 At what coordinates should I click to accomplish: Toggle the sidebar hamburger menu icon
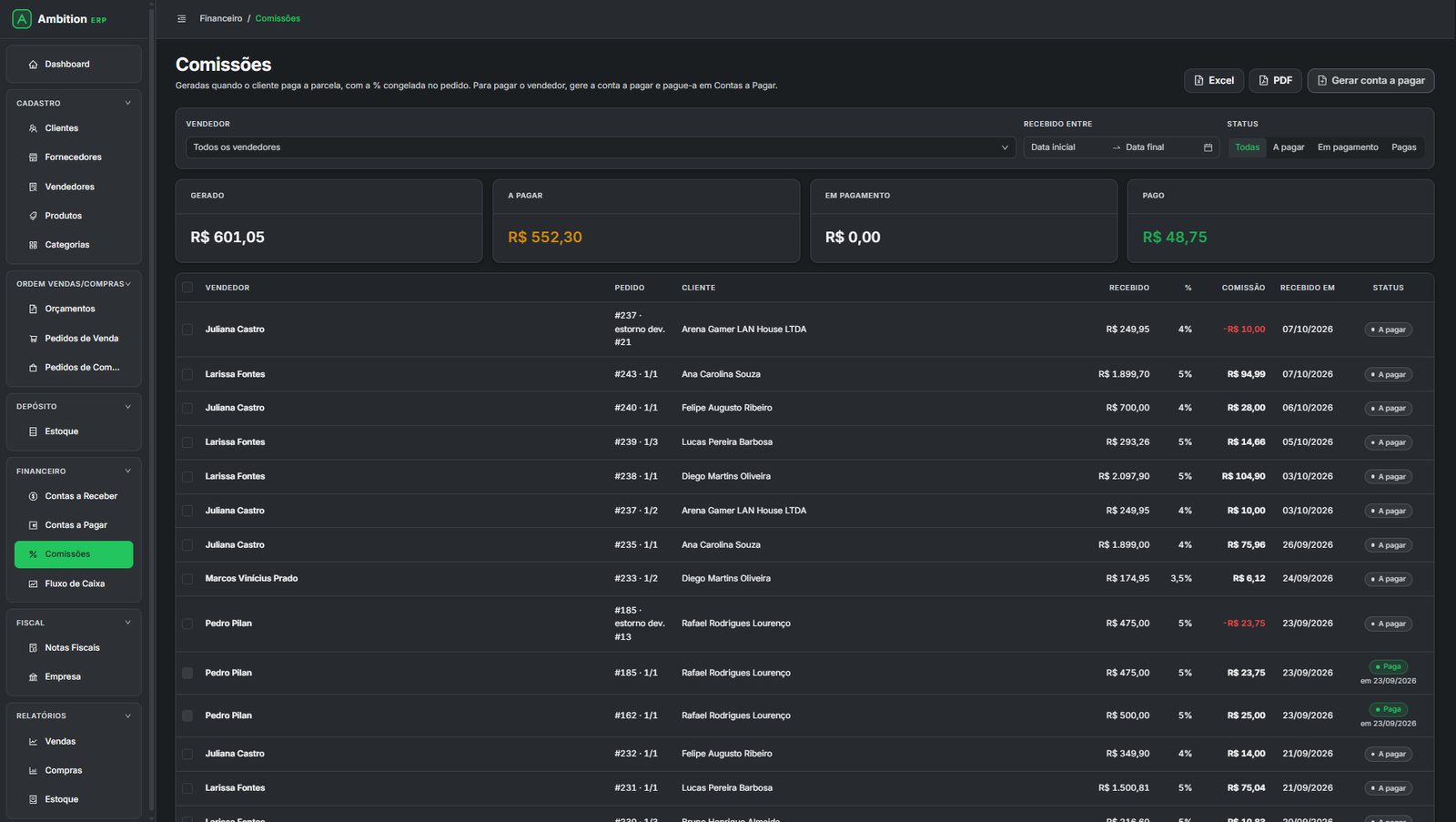coord(181,18)
